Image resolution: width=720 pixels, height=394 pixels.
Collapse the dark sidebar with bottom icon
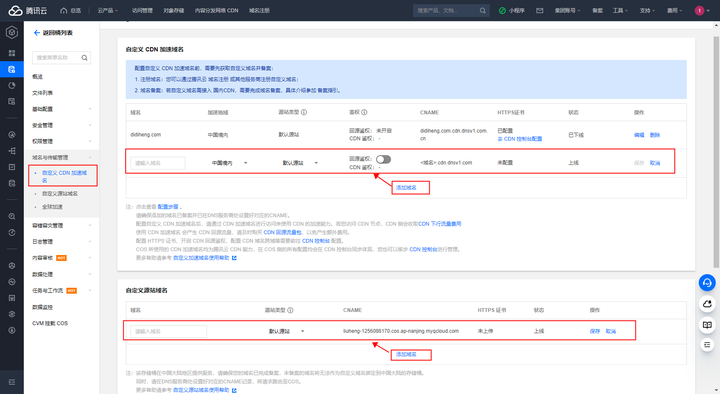coord(12,382)
